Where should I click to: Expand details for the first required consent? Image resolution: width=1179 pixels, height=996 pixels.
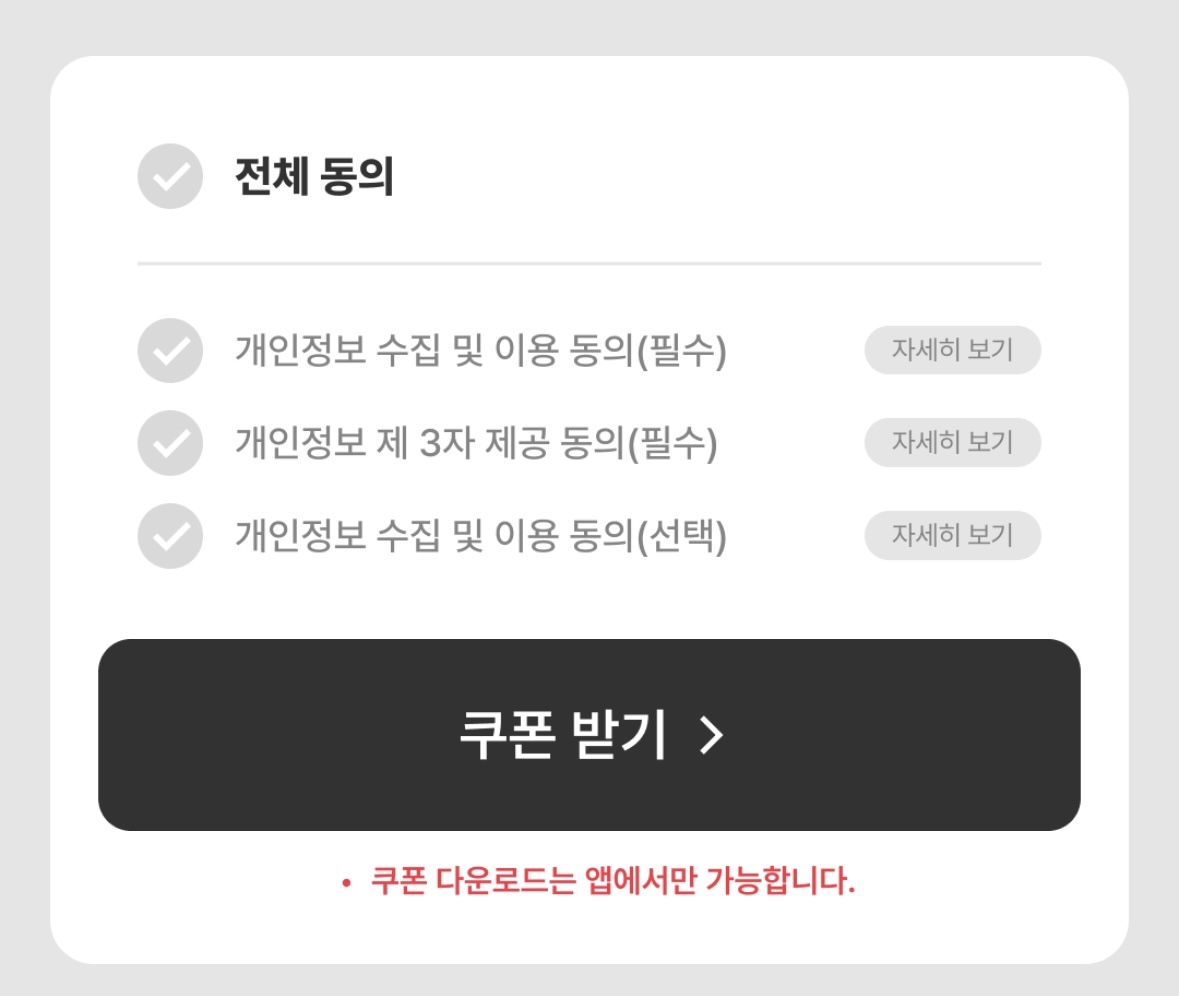(x=952, y=350)
